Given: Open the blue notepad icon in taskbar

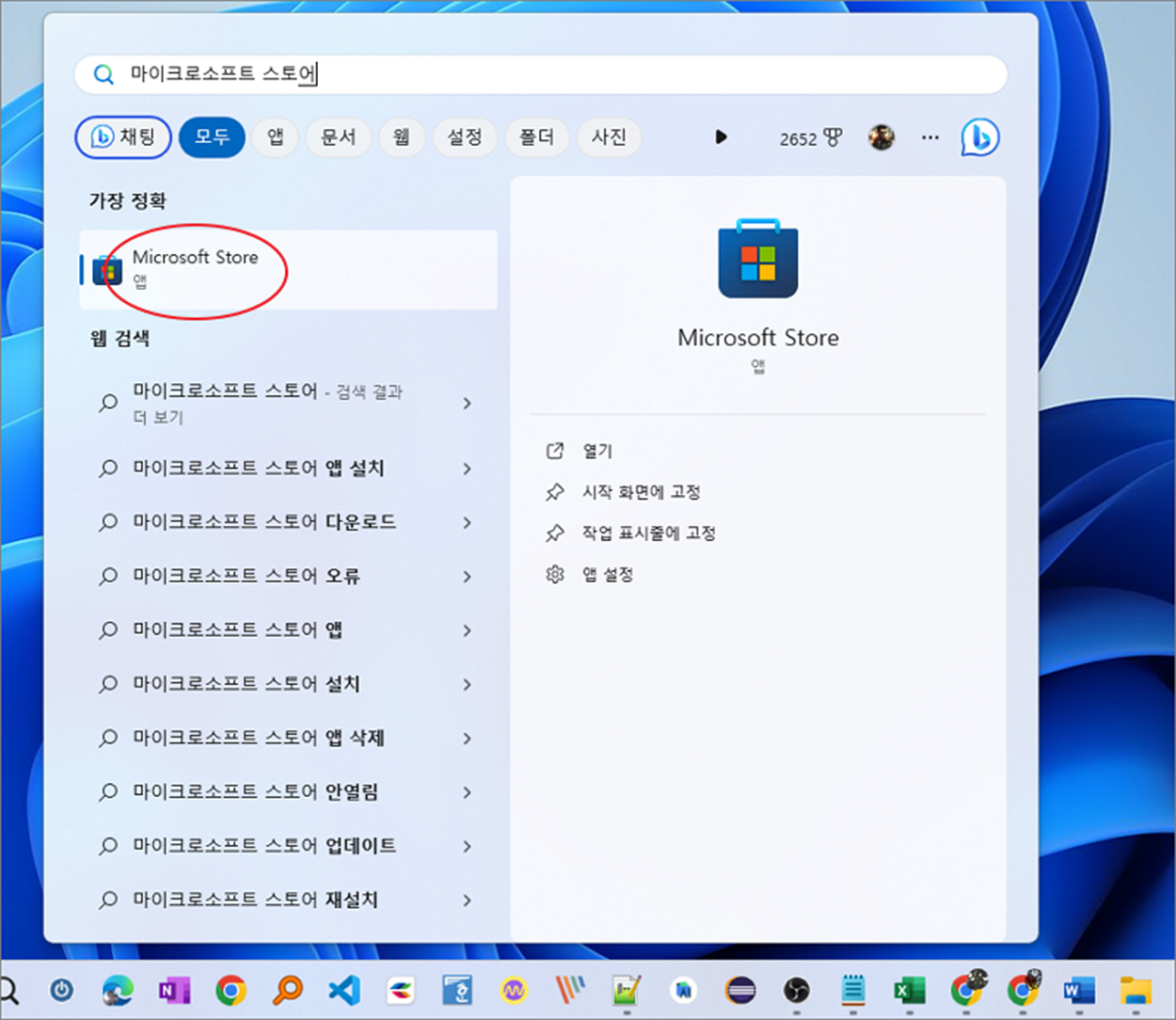Looking at the screenshot, I should (x=853, y=990).
